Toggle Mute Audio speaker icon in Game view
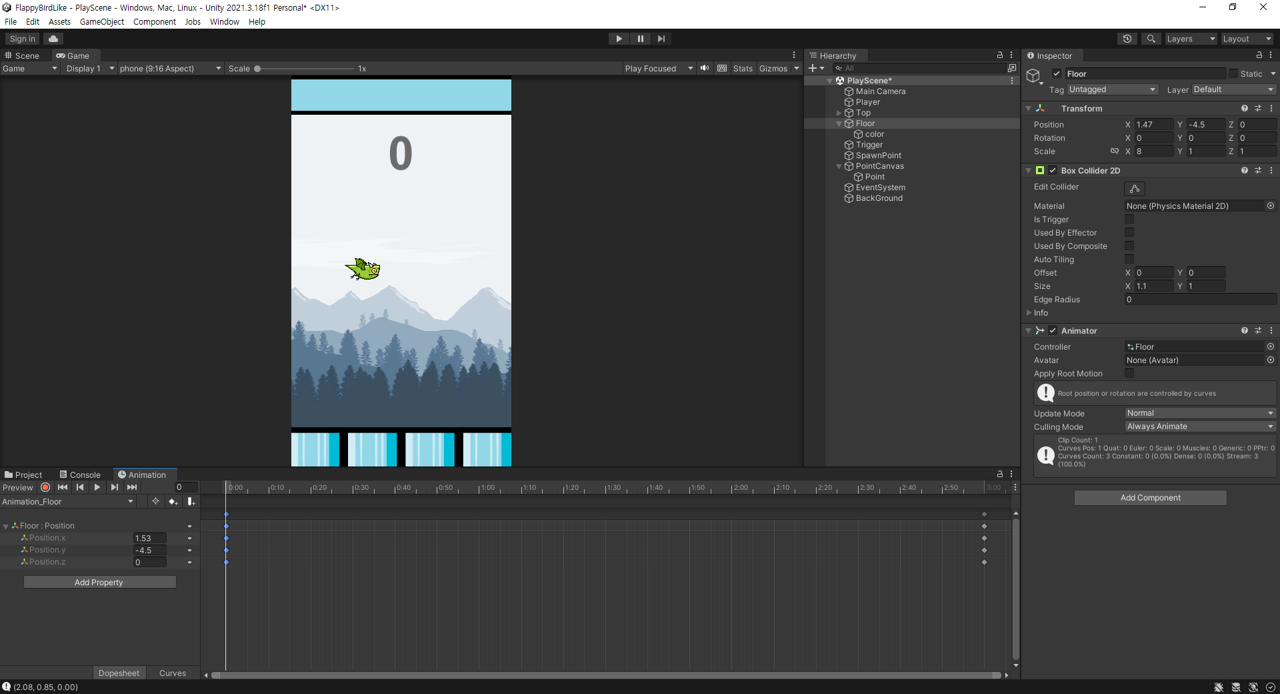Image resolution: width=1280 pixels, height=694 pixels. [704, 69]
